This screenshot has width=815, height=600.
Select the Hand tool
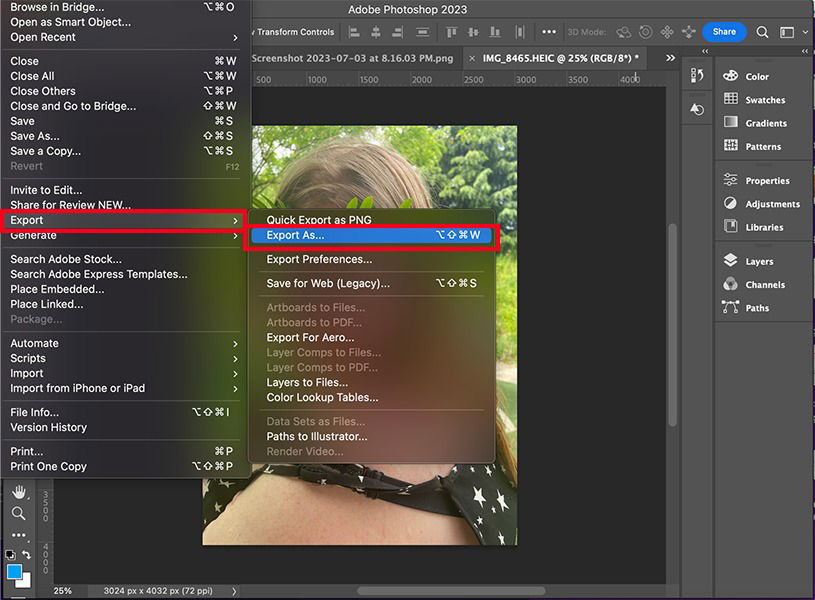pos(18,492)
